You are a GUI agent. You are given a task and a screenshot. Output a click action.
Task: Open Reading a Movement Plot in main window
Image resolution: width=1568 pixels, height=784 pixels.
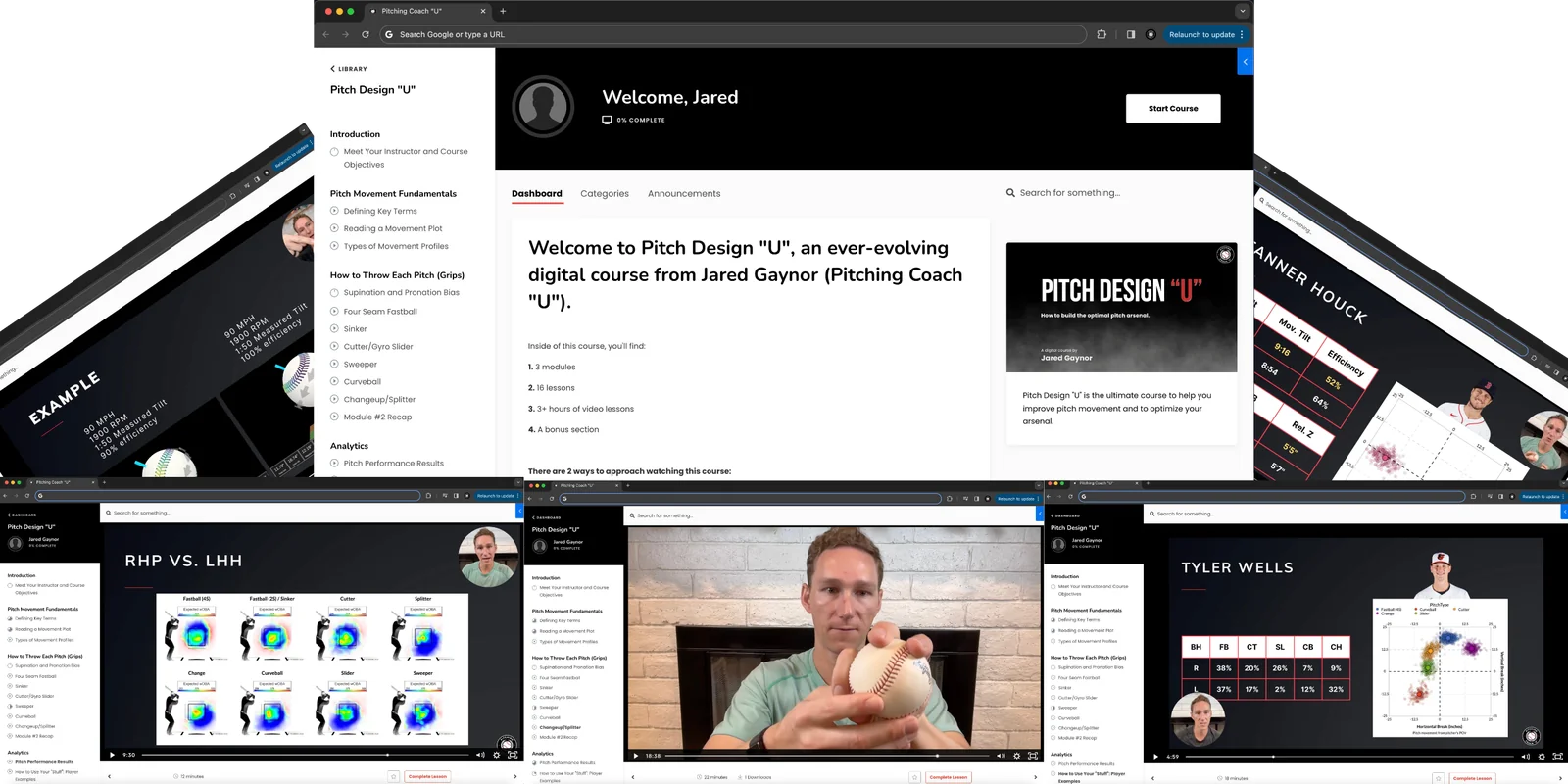point(393,228)
